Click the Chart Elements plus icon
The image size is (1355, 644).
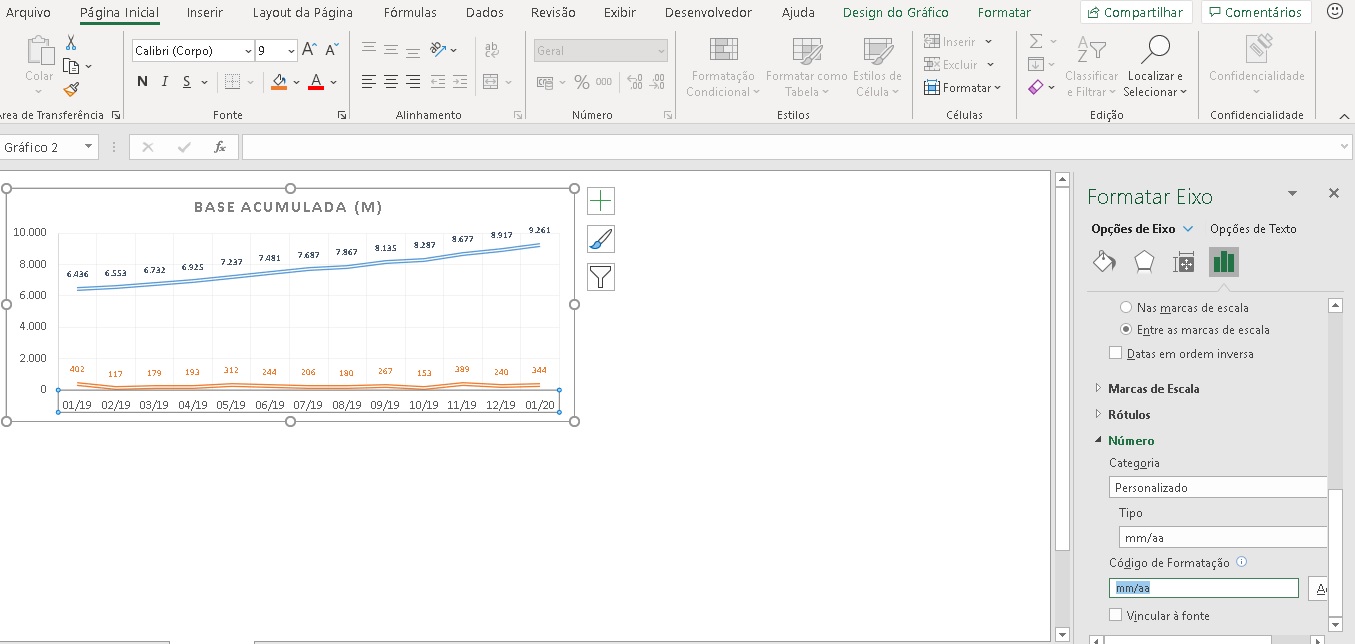(601, 202)
